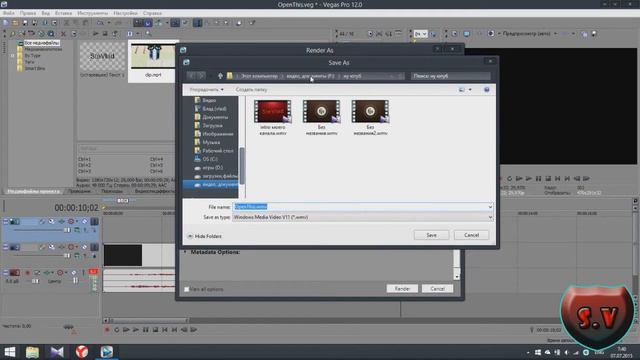Switch to Проводник tab
Viewport: 640px width, 360px height.
[79, 191]
